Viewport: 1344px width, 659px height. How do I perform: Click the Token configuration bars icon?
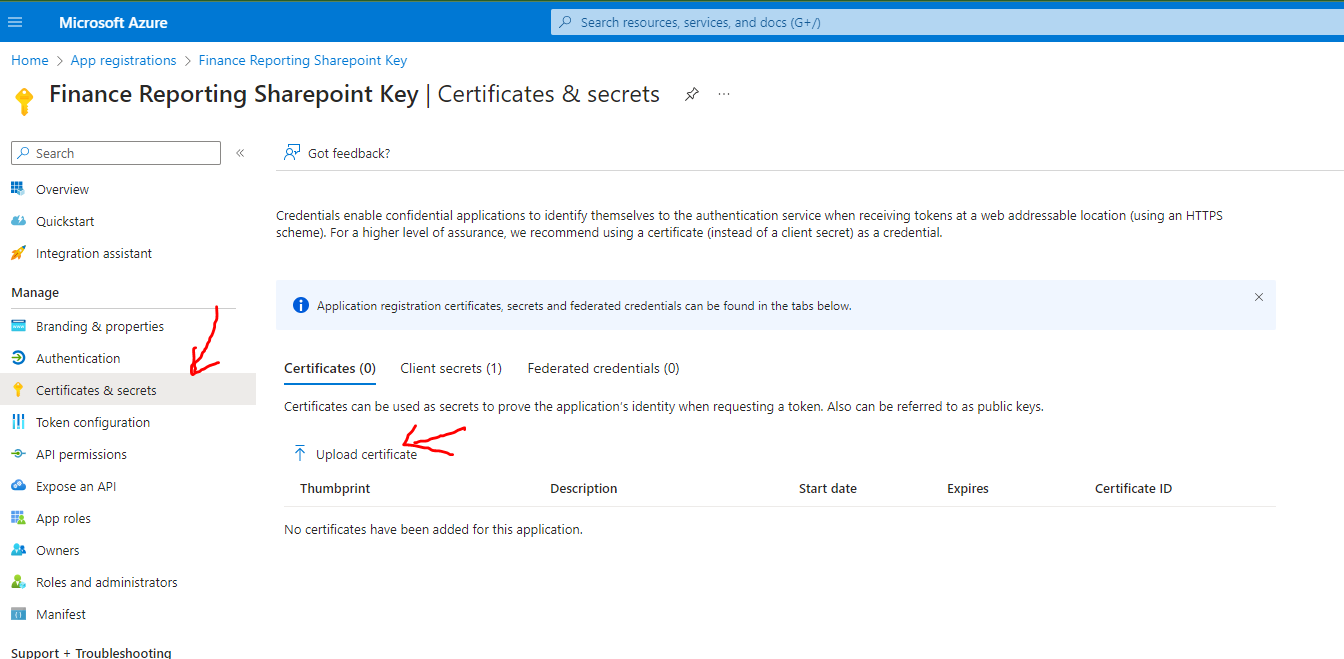click(18, 422)
